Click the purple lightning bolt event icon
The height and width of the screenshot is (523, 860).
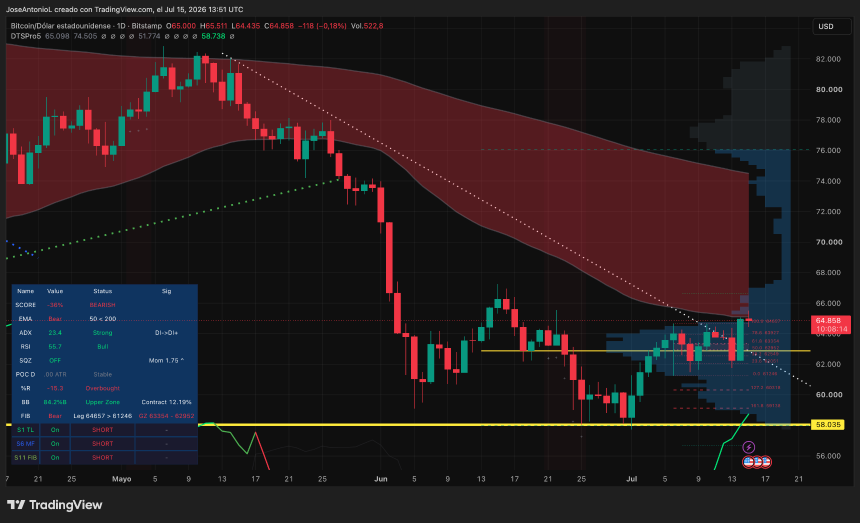(x=749, y=447)
